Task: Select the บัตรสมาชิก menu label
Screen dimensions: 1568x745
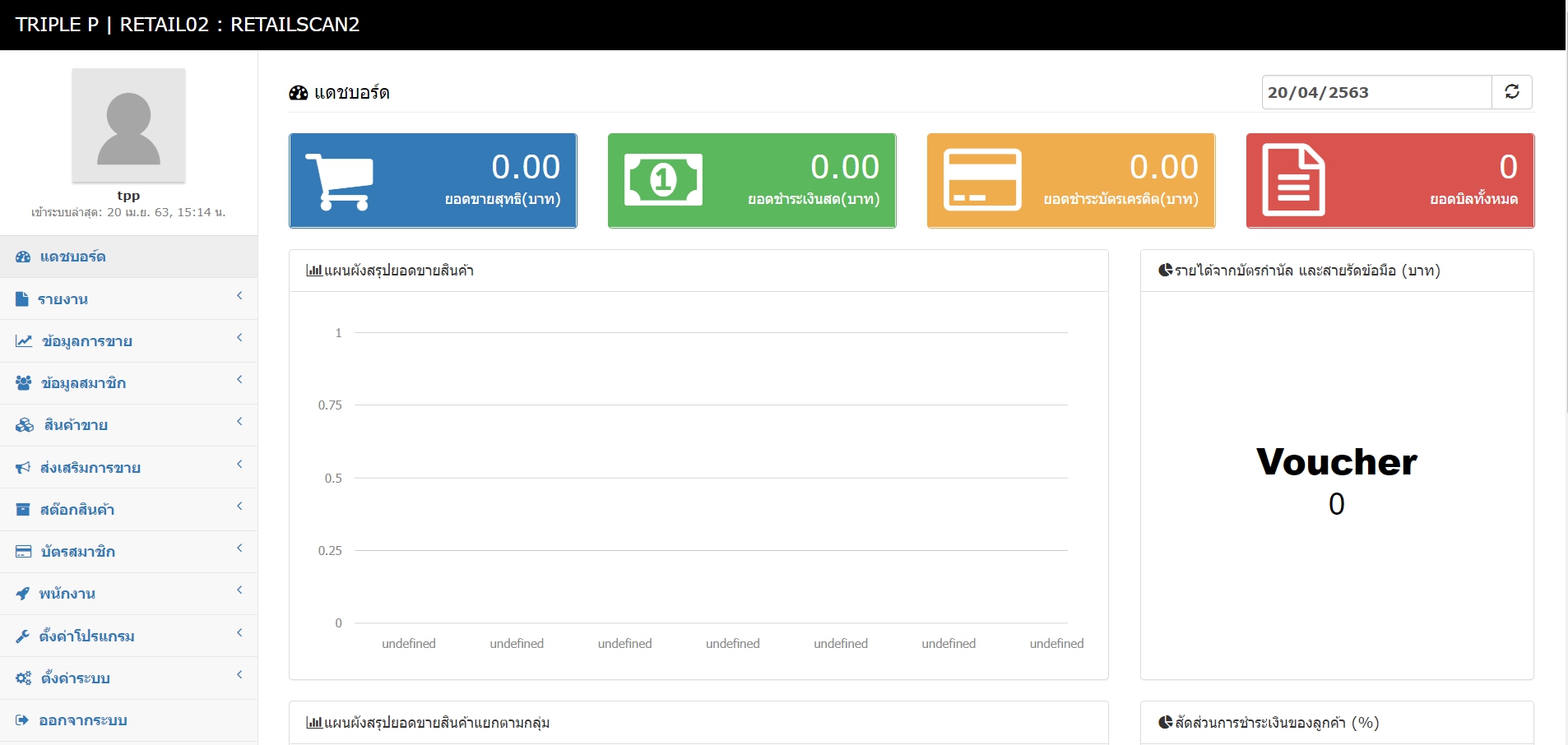Action: [x=78, y=552]
